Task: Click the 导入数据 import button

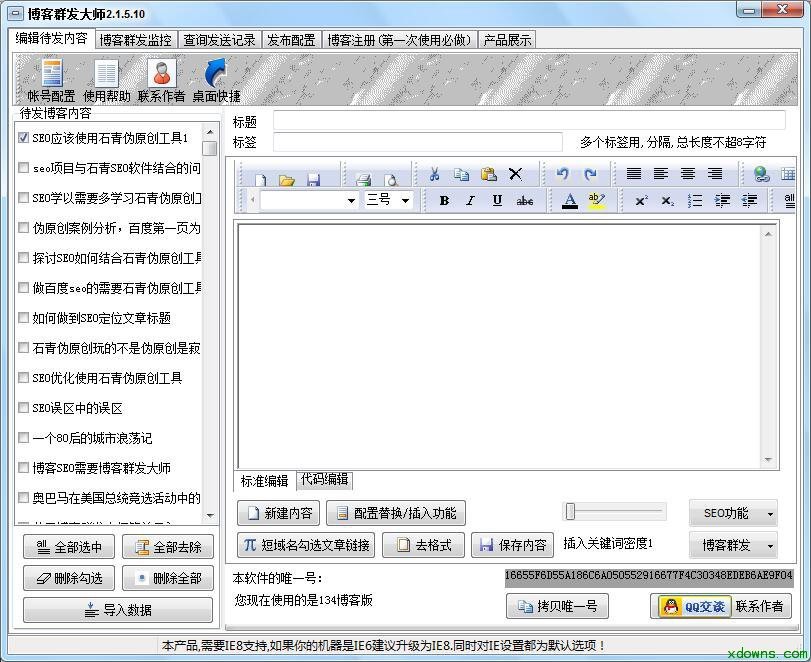Action: [x=118, y=610]
